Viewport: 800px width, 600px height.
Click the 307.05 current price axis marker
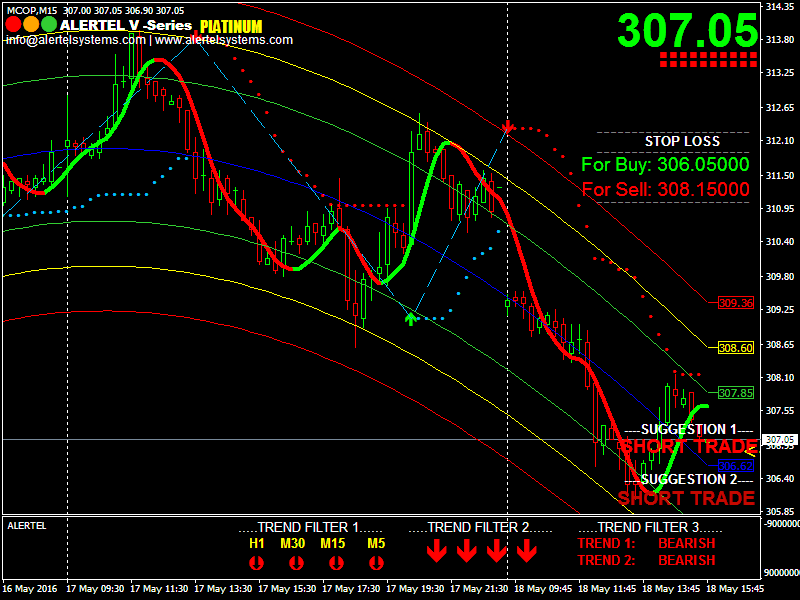(x=780, y=439)
